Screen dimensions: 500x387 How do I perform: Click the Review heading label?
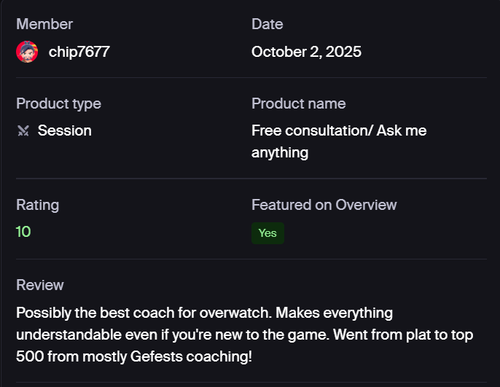click(x=40, y=285)
